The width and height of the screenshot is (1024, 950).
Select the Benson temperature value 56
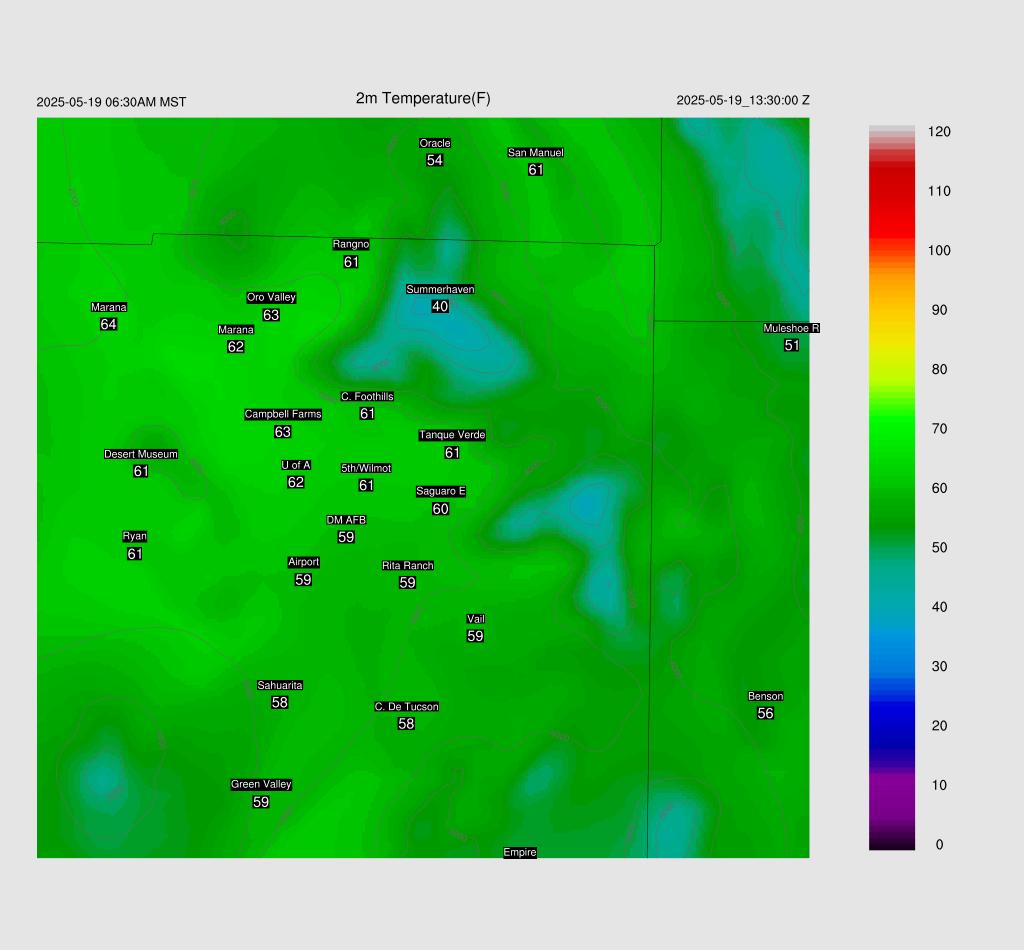click(x=765, y=713)
